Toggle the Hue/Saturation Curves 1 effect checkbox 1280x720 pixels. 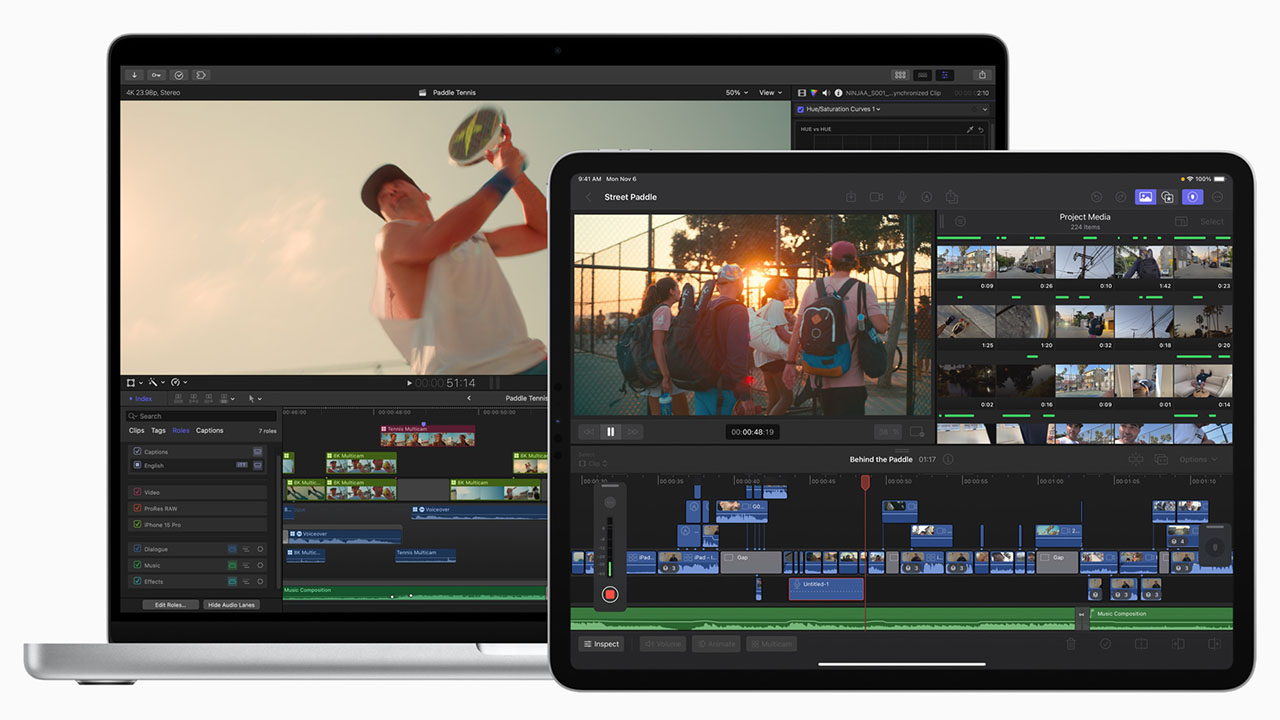click(x=800, y=109)
